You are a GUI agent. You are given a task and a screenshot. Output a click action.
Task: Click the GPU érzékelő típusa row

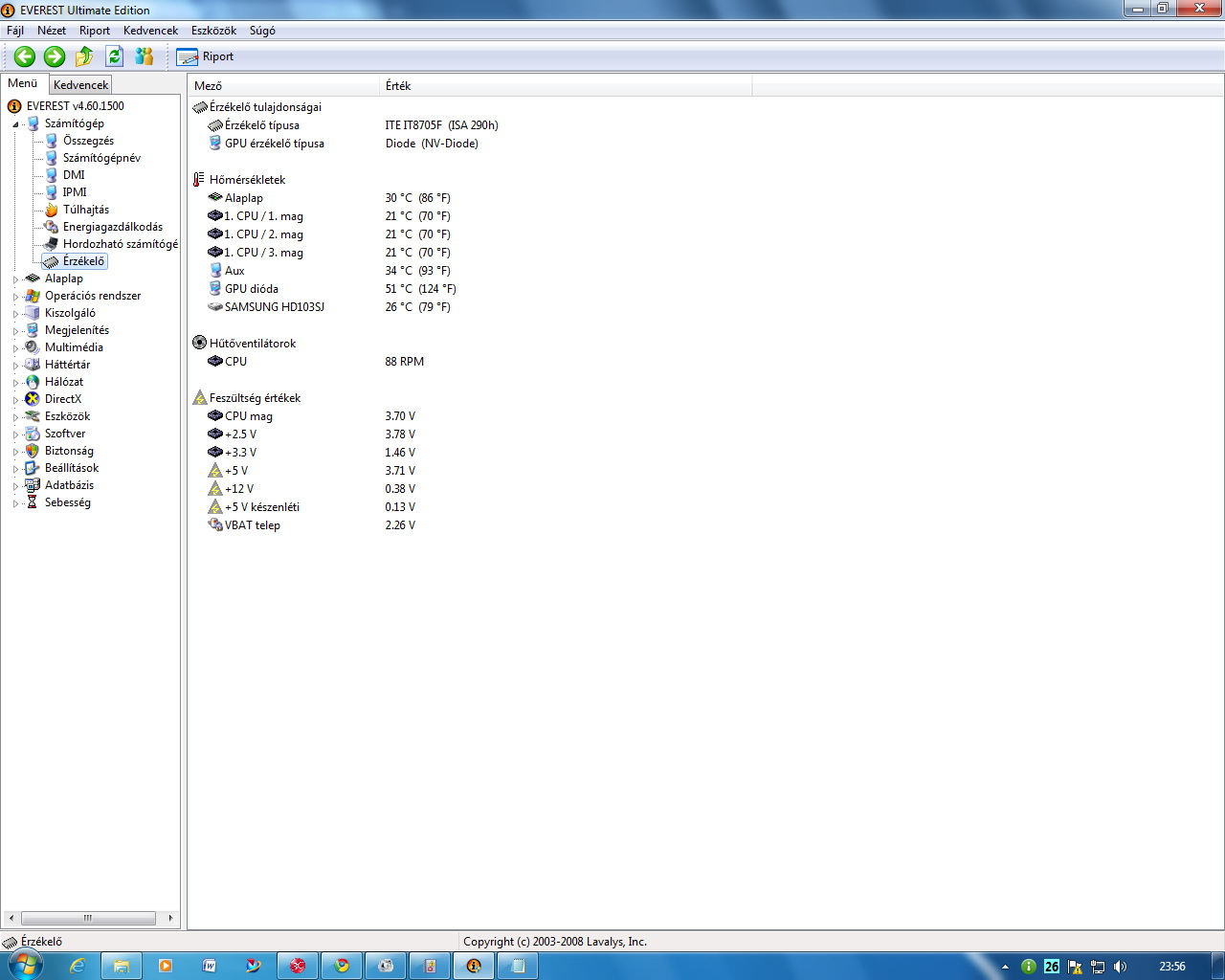coord(469,144)
